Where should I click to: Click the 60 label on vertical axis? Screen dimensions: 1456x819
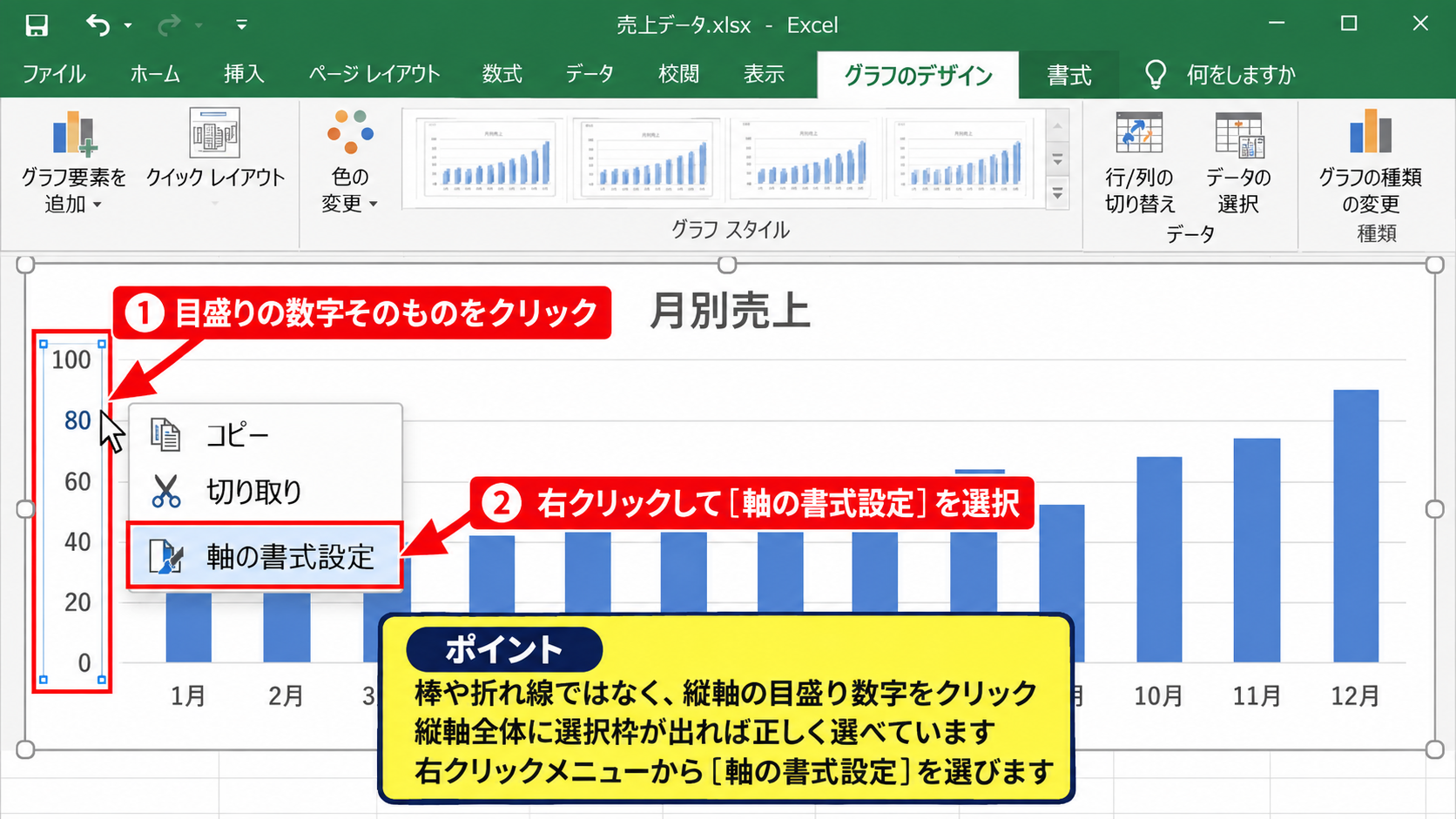pyautogui.click(x=78, y=481)
